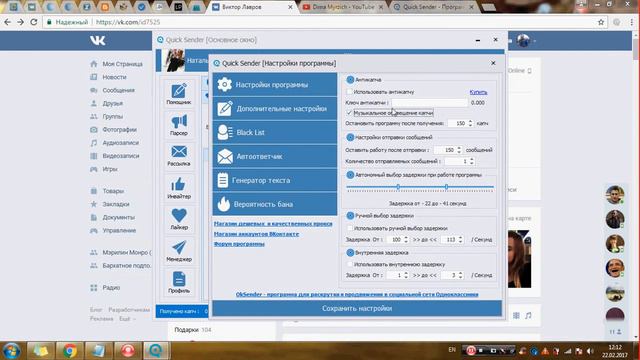Enable Использовать антикапчу checkbox
640x360 pixels.
(x=349, y=92)
